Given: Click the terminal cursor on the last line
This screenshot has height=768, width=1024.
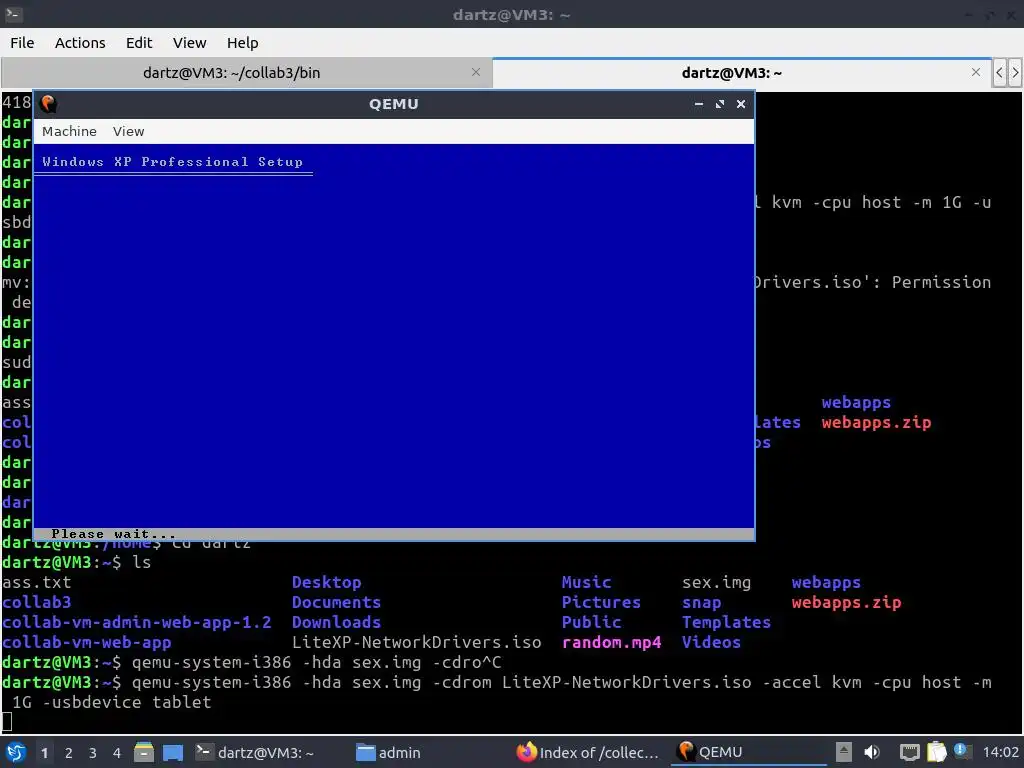Looking at the screenshot, I should 7,722.
